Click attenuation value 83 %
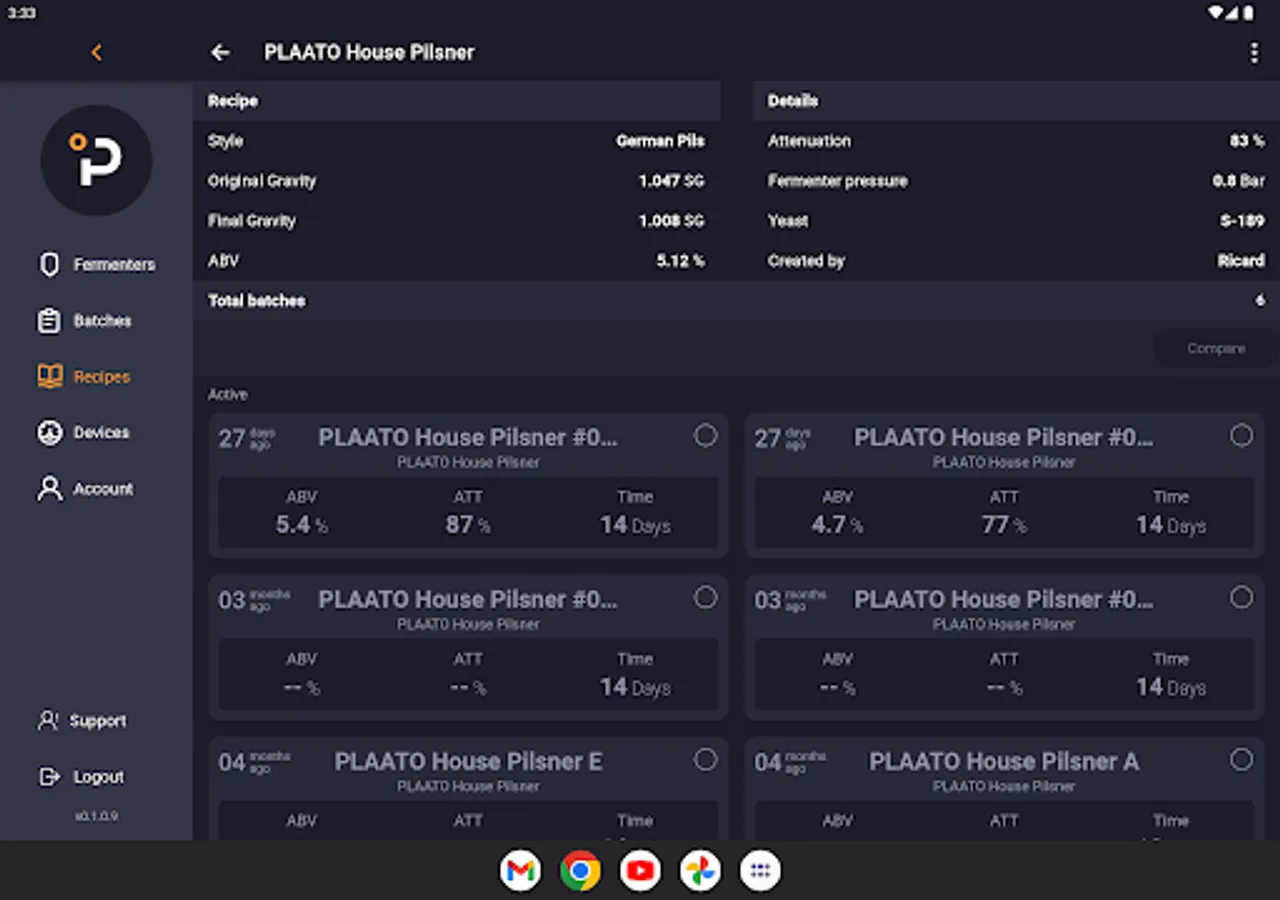Image resolution: width=1280 pixels, height=900 pixels. coord(1247,141)
